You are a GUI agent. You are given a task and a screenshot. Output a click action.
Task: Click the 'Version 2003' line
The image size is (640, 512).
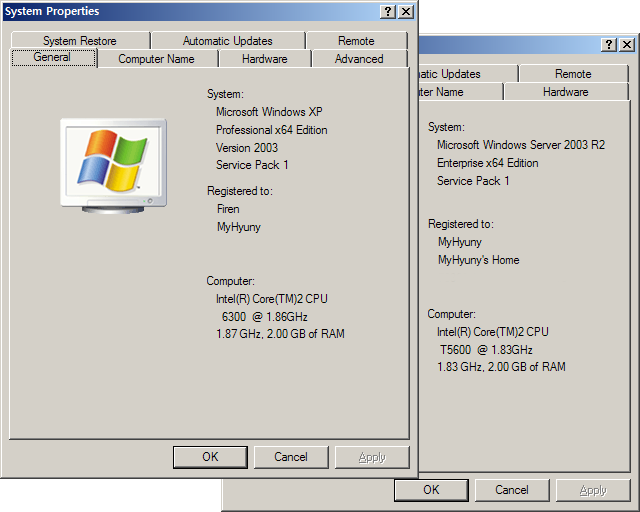(x=247, y=148)
